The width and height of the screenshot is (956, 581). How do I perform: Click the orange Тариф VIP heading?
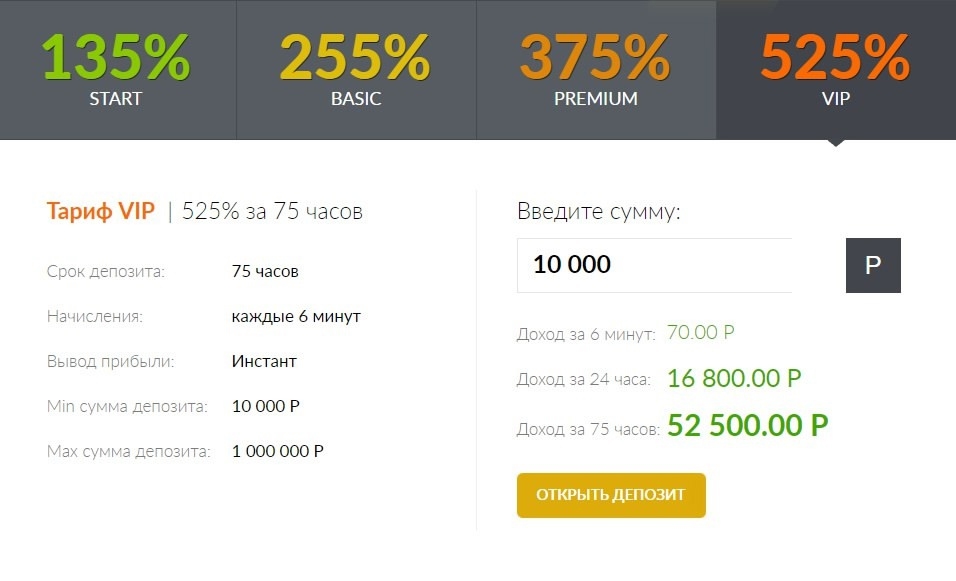101,212
